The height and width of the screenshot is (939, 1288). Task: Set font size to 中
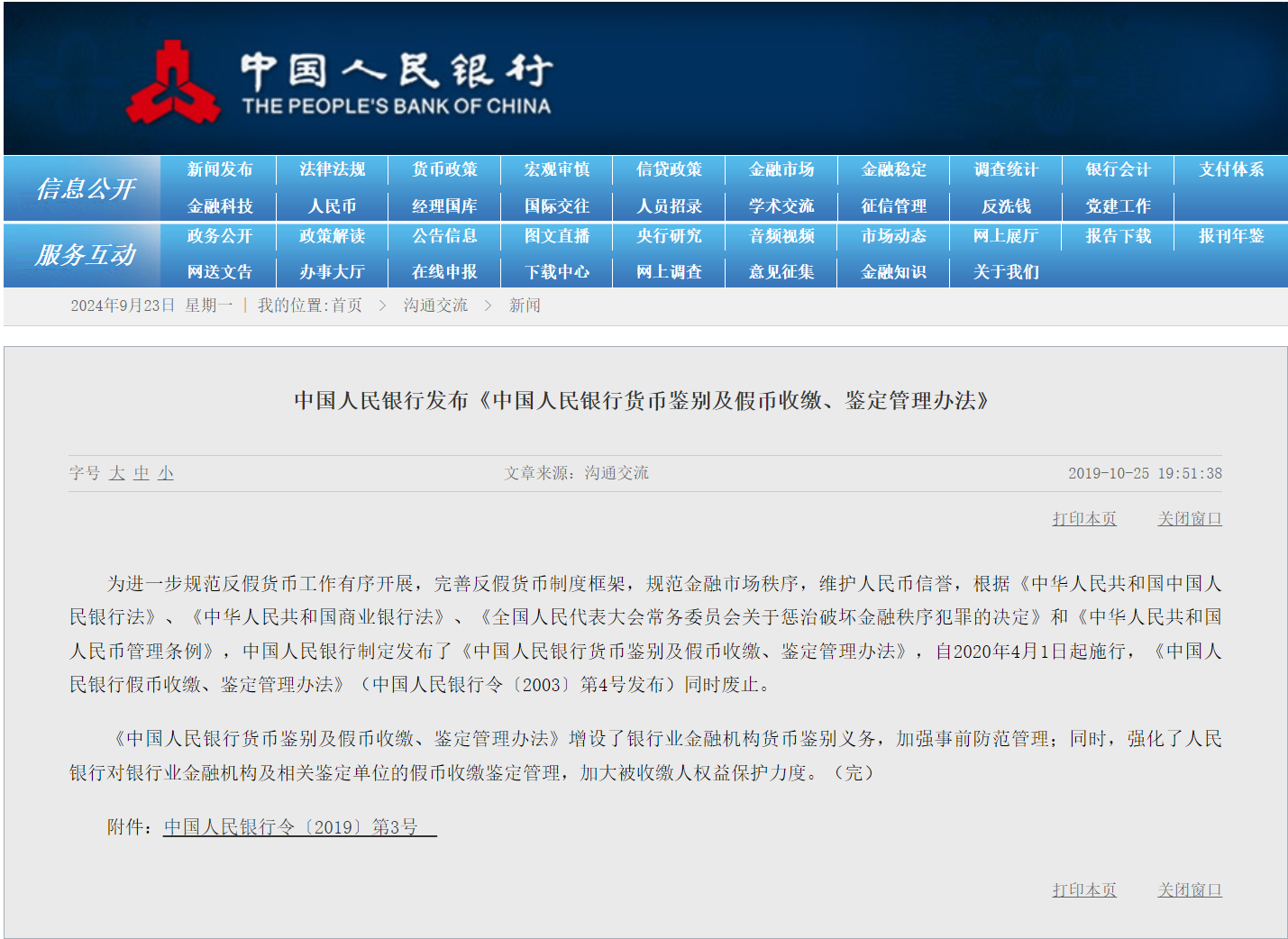[142, 473]
